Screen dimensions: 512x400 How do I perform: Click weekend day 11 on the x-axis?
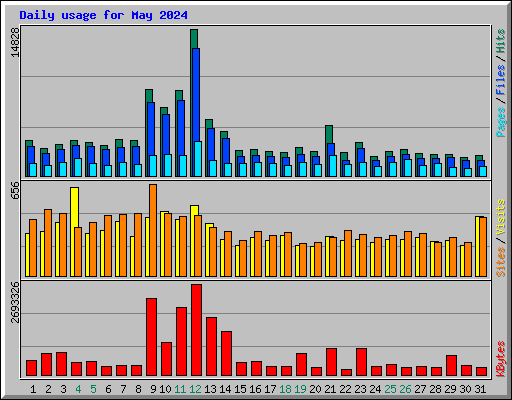click(180, 389)
